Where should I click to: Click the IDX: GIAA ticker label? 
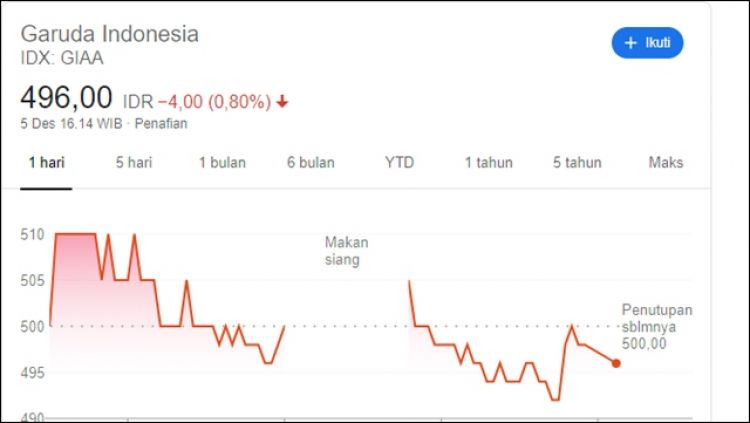click(62, 58)
